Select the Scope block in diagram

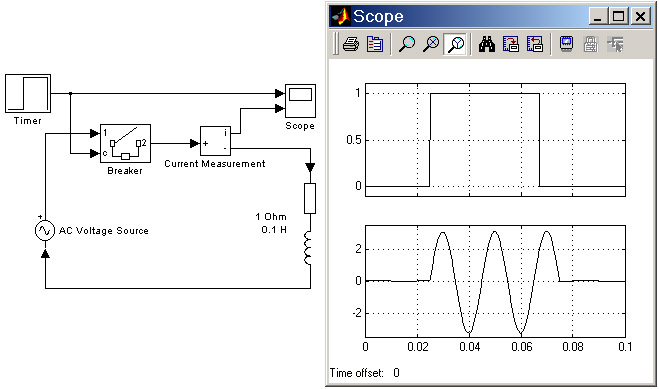300,101
